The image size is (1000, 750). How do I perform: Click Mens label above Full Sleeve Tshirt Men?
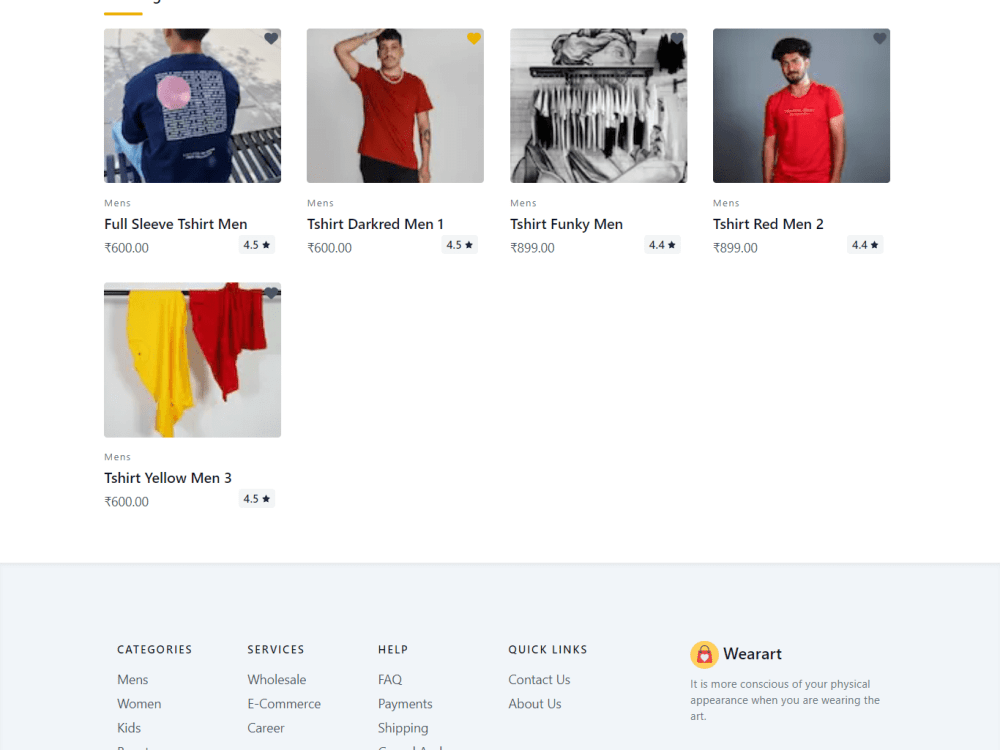coord(117,203)
